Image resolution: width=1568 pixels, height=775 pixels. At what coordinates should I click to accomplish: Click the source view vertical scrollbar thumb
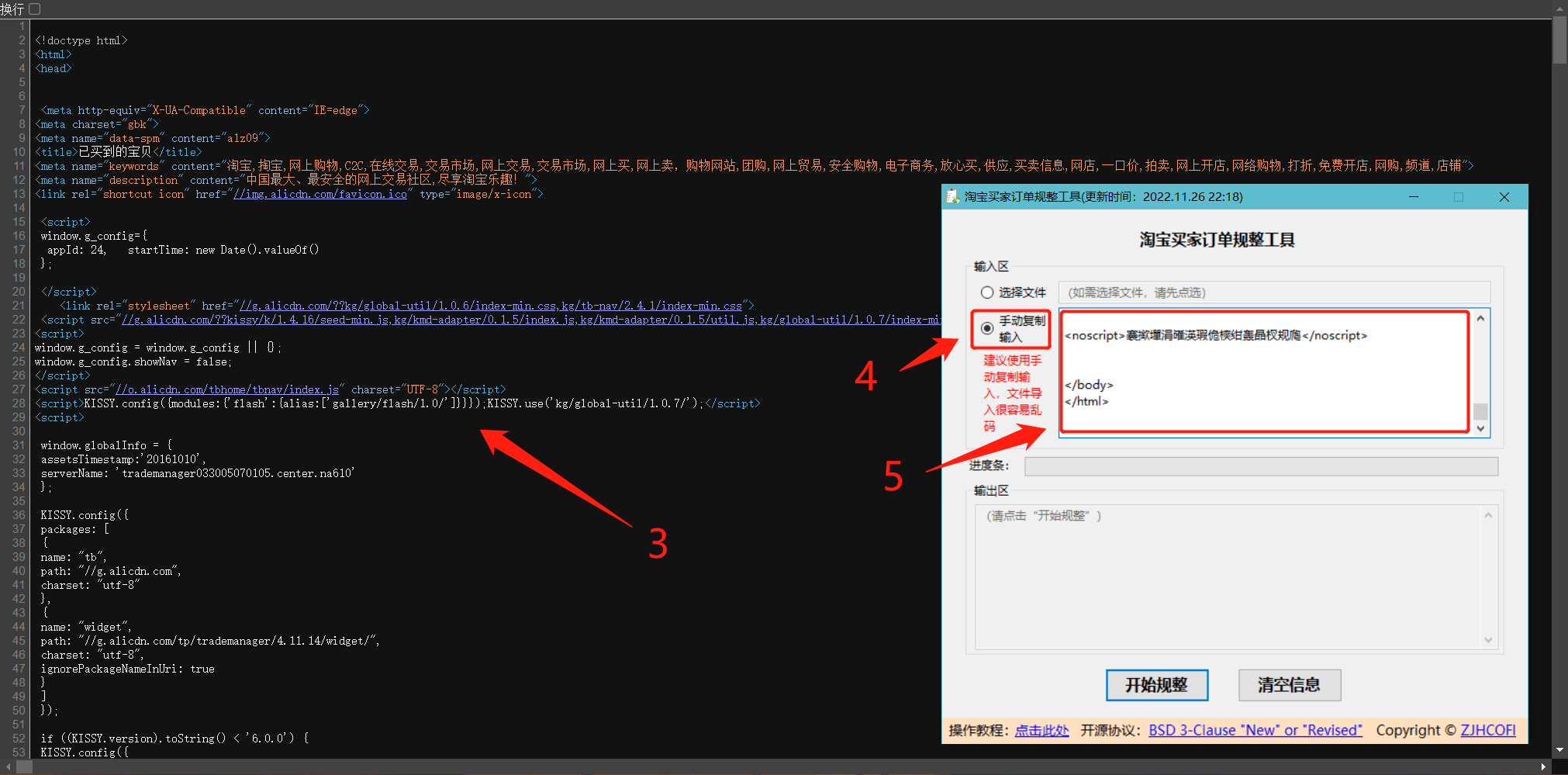click(x=1559, y=40)
